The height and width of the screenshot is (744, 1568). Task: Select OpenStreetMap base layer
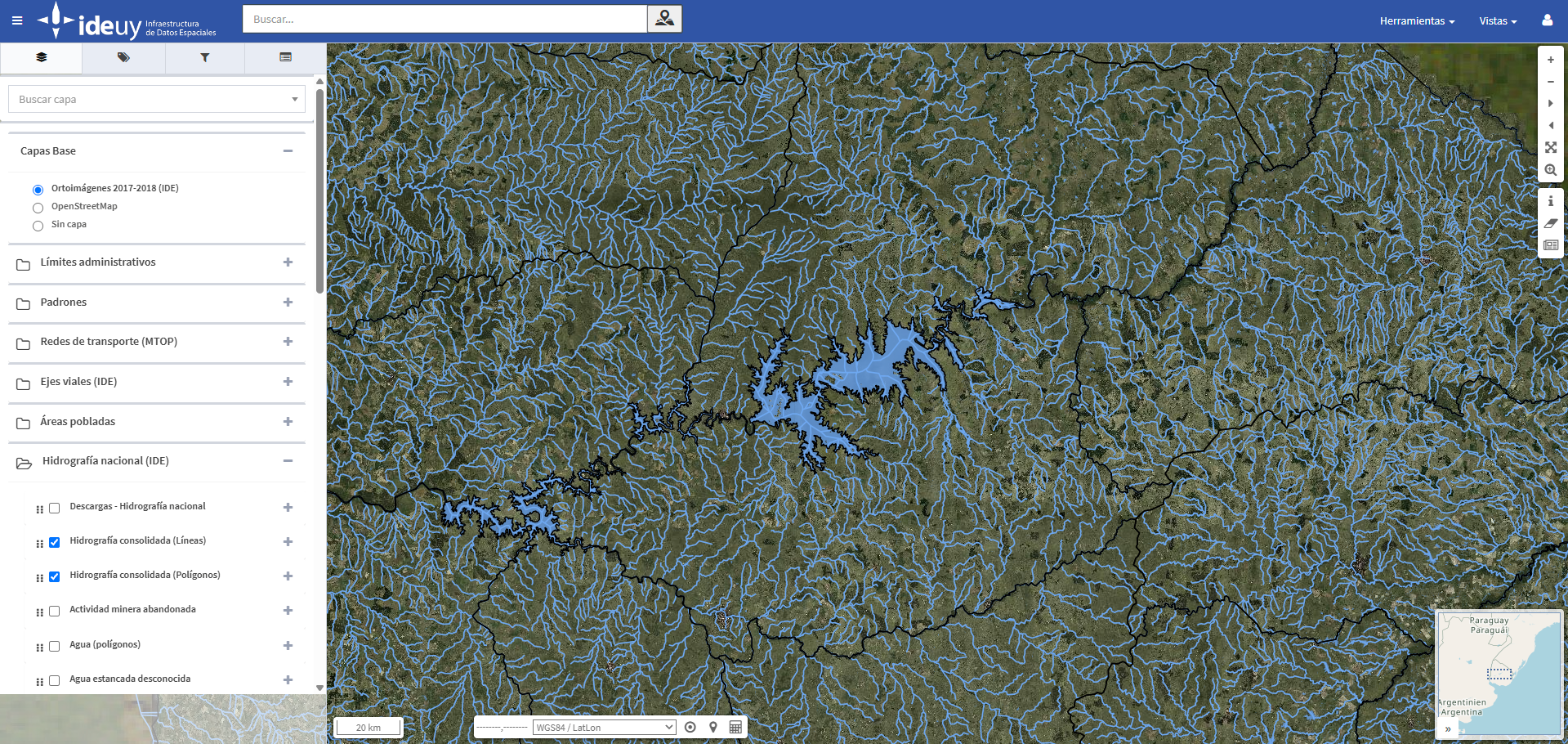[x=38, y=207]
